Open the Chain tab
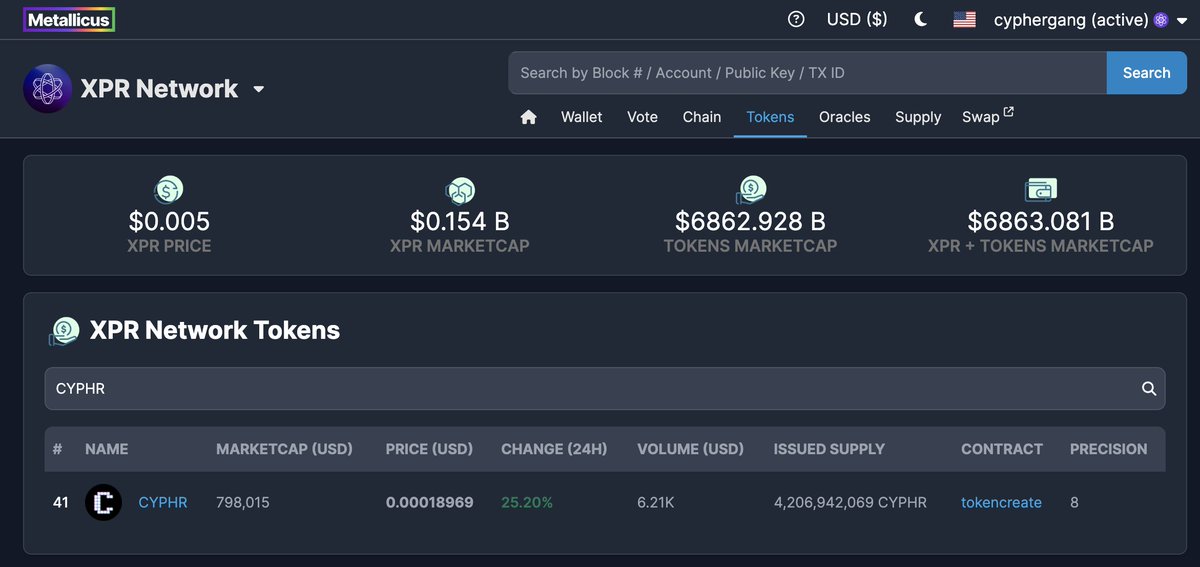Image resolution: width=1200 pixels, height=567 pixels. click(x=702, y=117)
